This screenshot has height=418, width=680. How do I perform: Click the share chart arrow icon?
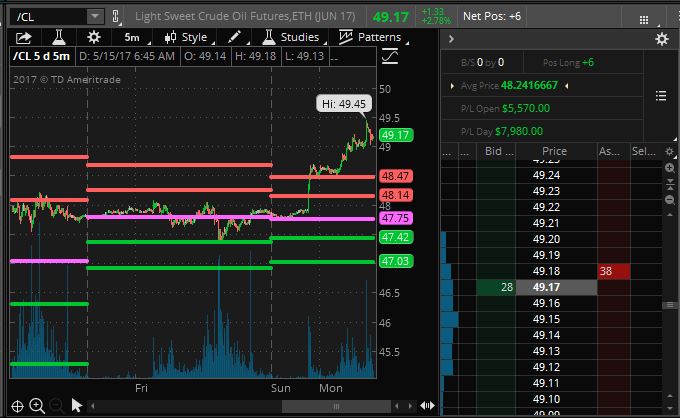(x=22, y=37)
